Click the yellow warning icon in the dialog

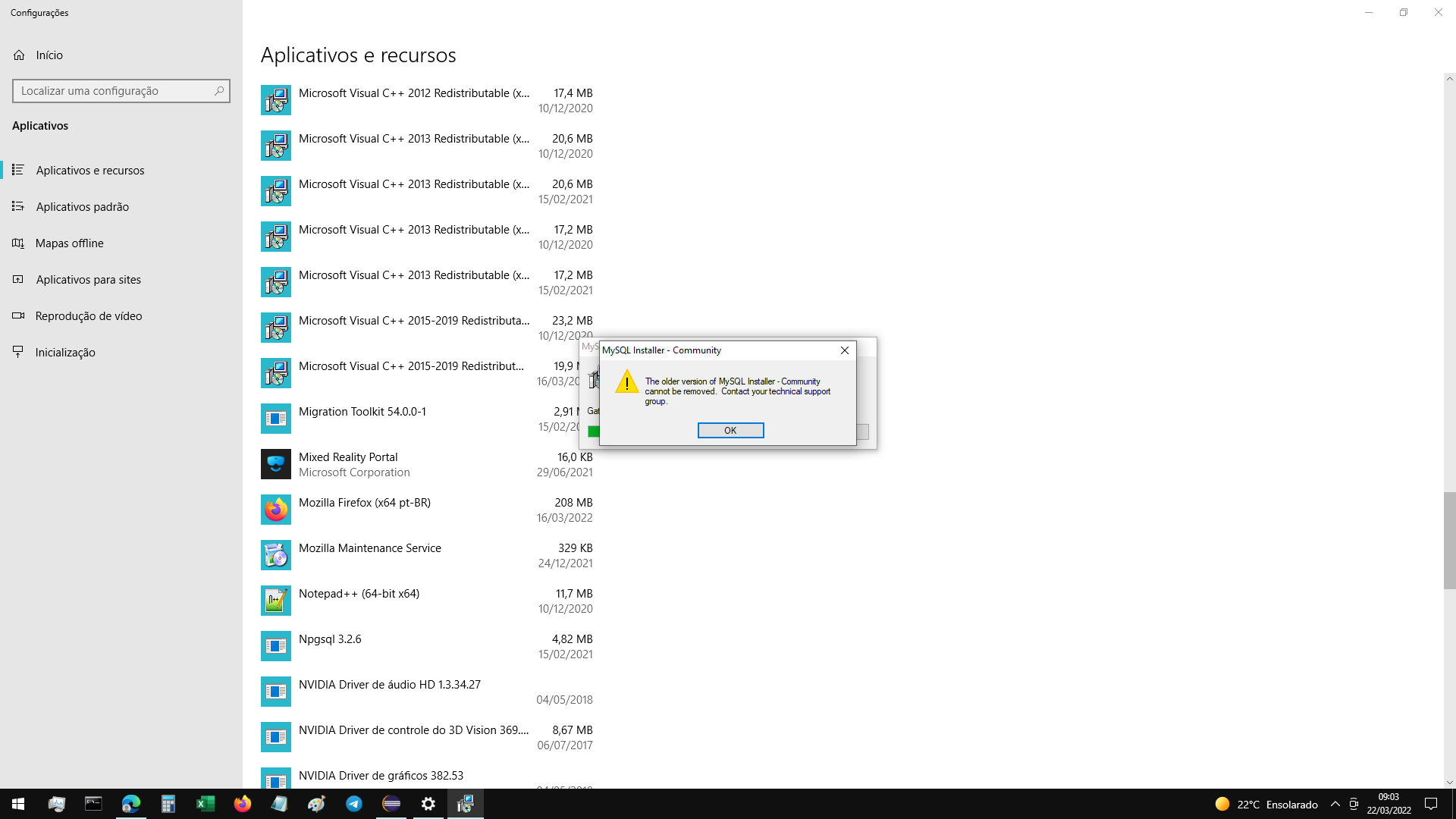626,381
